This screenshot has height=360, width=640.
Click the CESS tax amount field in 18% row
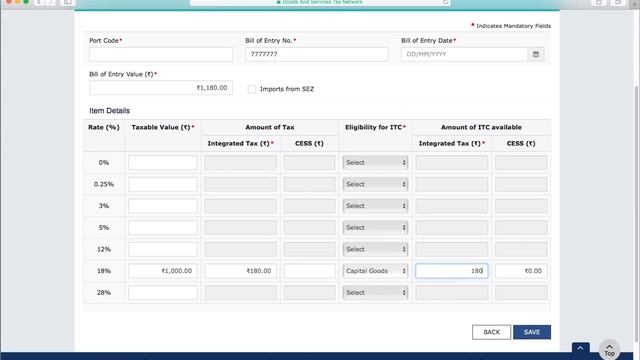click(x=309, y=271)
